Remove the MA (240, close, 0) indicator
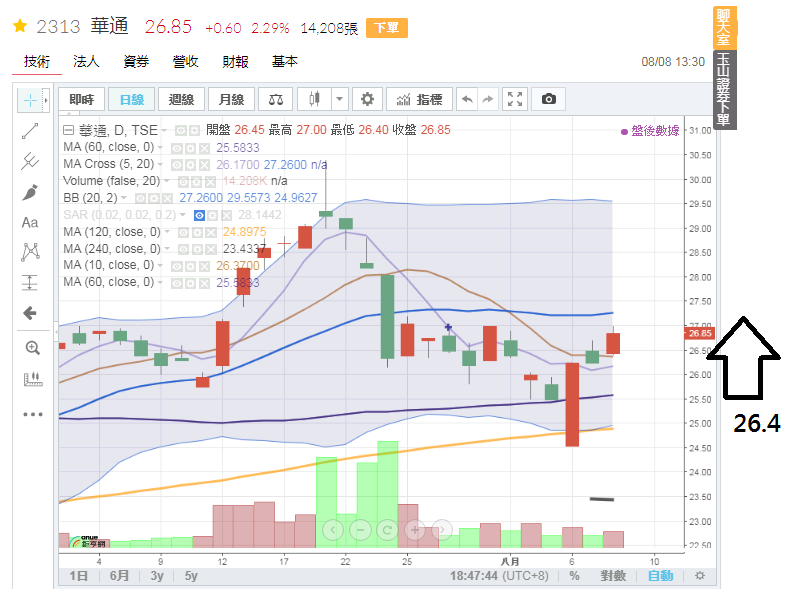789x600 pixels. pyautogui.click(x=210, y=249)
